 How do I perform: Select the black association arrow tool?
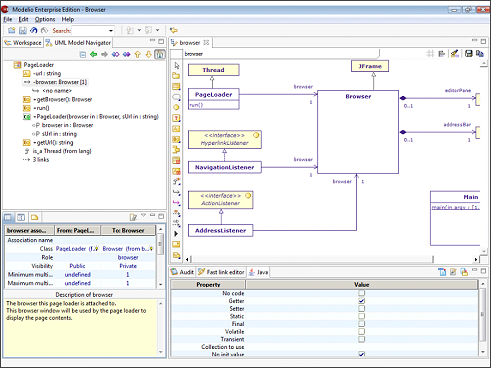[176, 192]
